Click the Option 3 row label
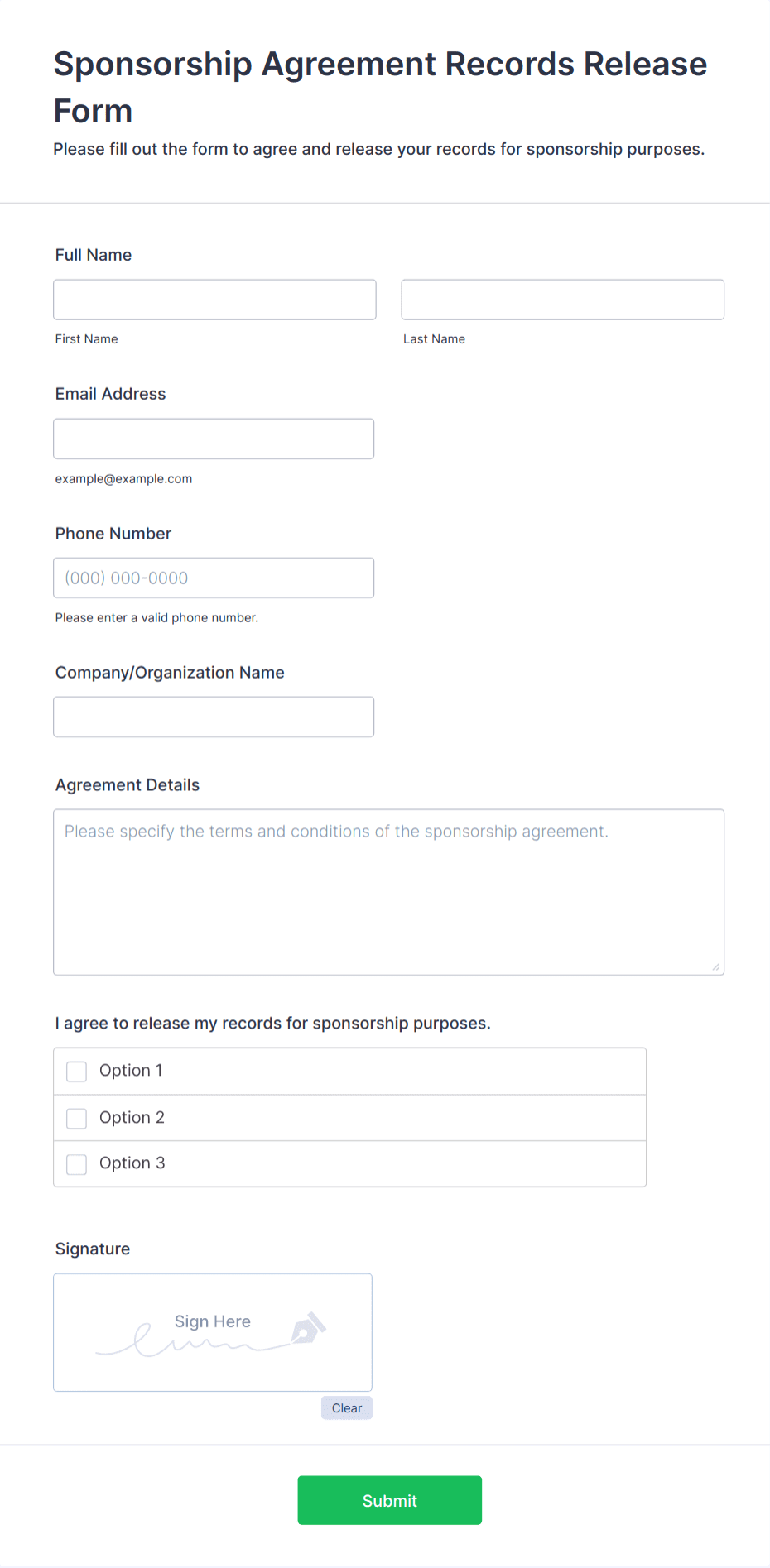The height and width of the screenshot is (1568, 770). tap(132, 1163)
